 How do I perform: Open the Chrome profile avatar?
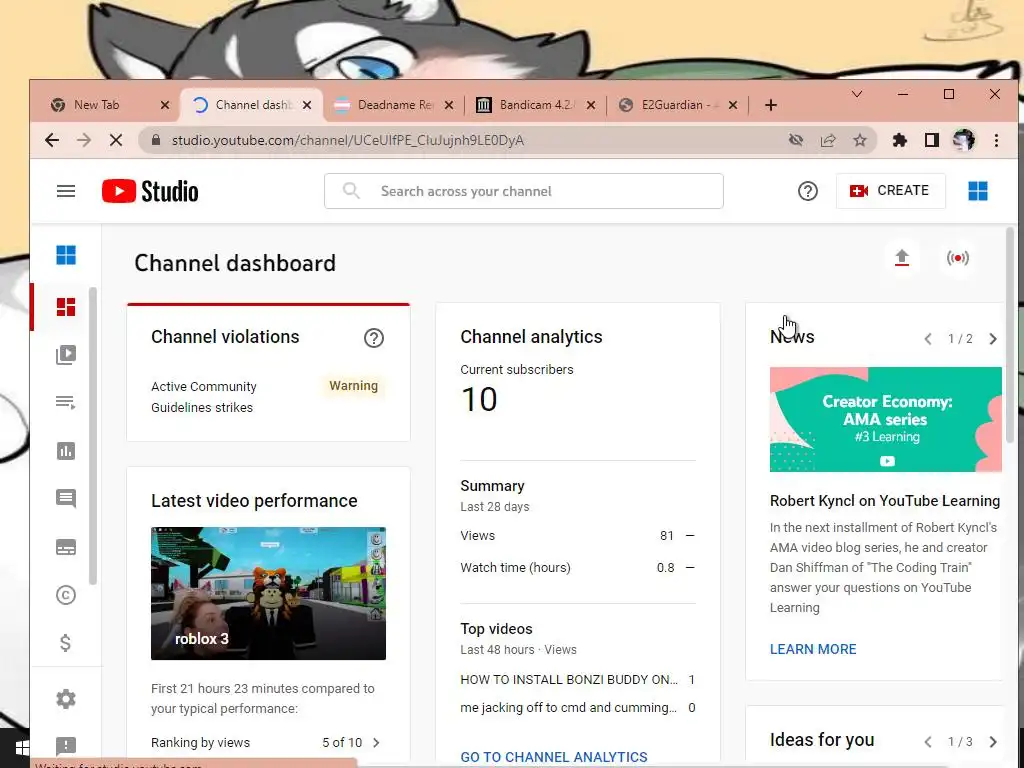click(963, 140)
